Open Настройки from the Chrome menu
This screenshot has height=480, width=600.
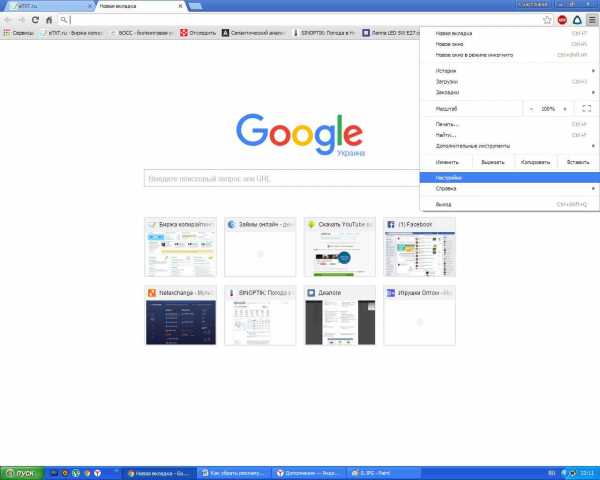tap(509, 178)
